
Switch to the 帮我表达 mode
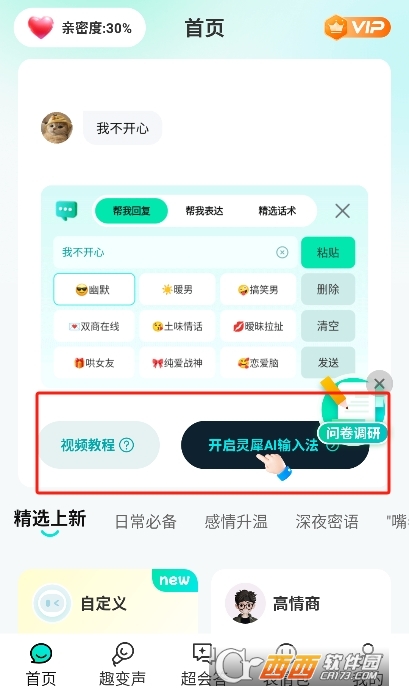coord(204,211)
